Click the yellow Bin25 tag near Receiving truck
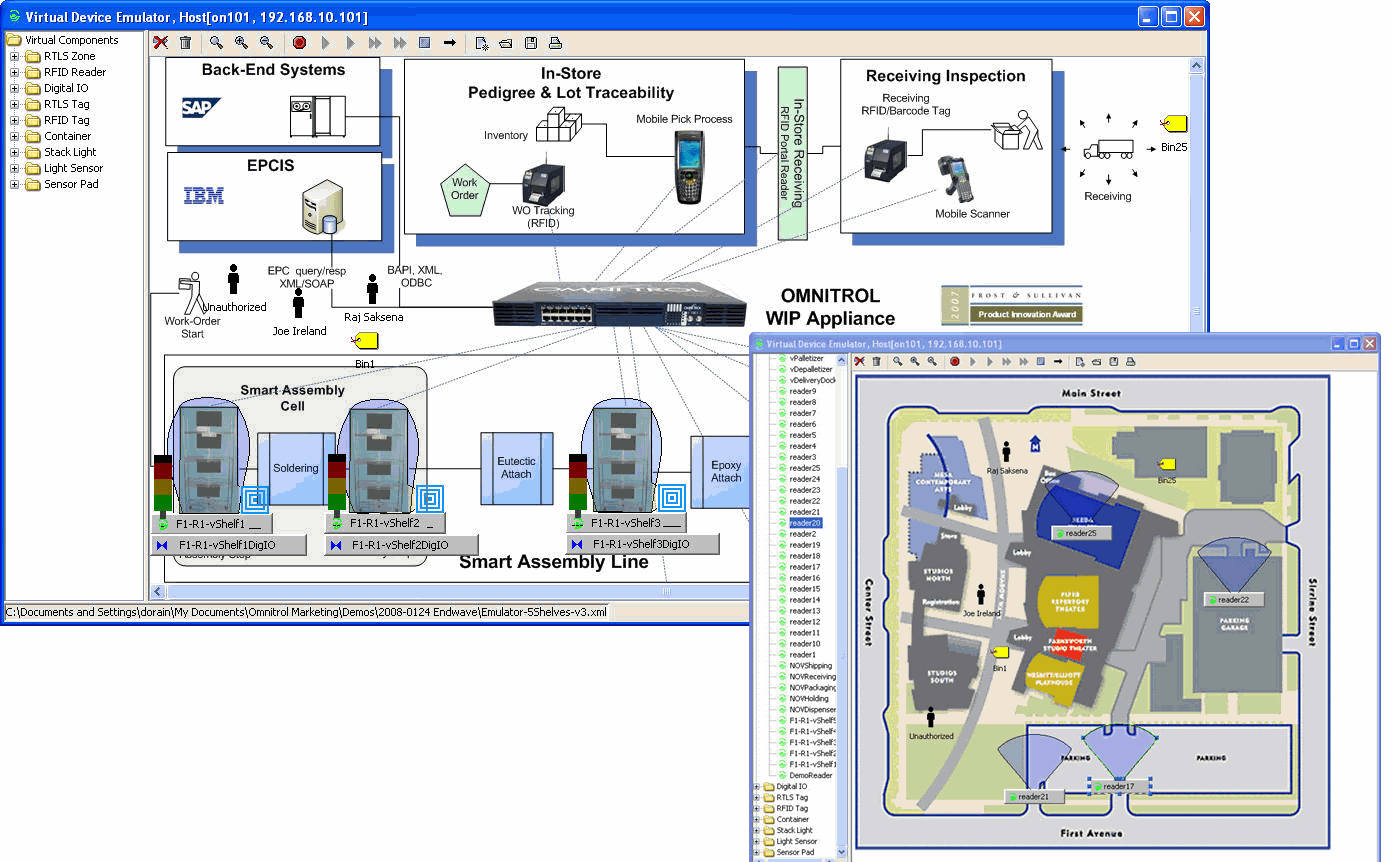The image size is (1392, 862). click(x=1174, y=123)
